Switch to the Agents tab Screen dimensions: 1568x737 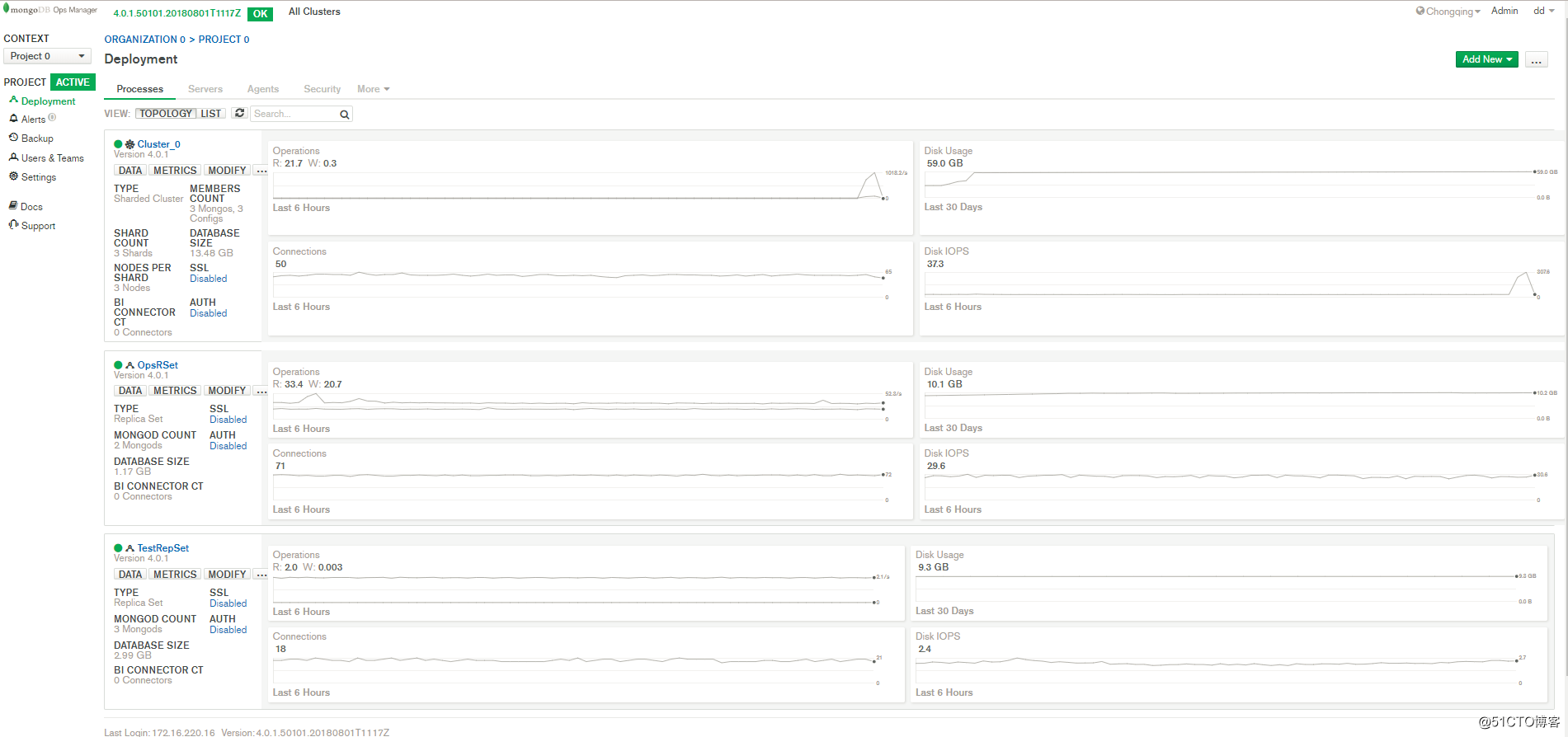point(263,89)
